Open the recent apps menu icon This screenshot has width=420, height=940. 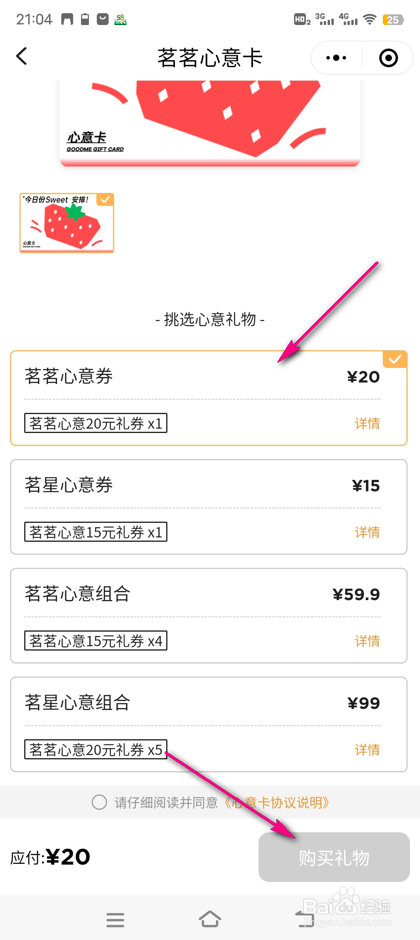tap(115, 919)
